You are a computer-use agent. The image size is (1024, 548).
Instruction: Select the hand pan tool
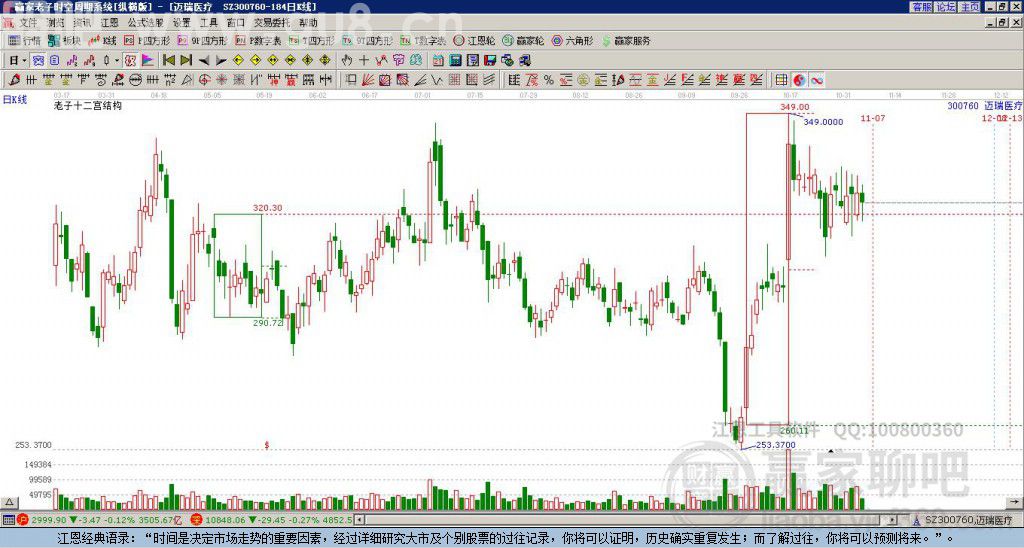346,61
